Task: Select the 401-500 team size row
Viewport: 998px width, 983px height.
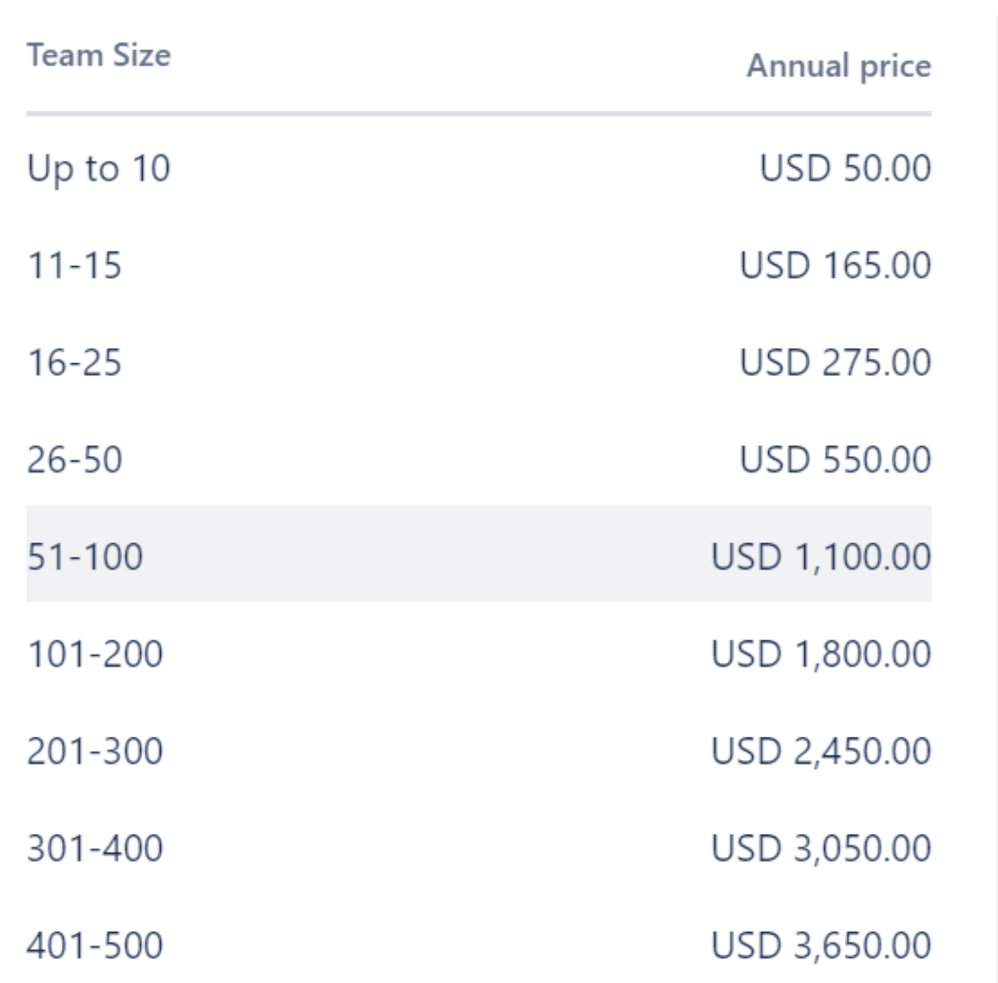Action: 95,944
